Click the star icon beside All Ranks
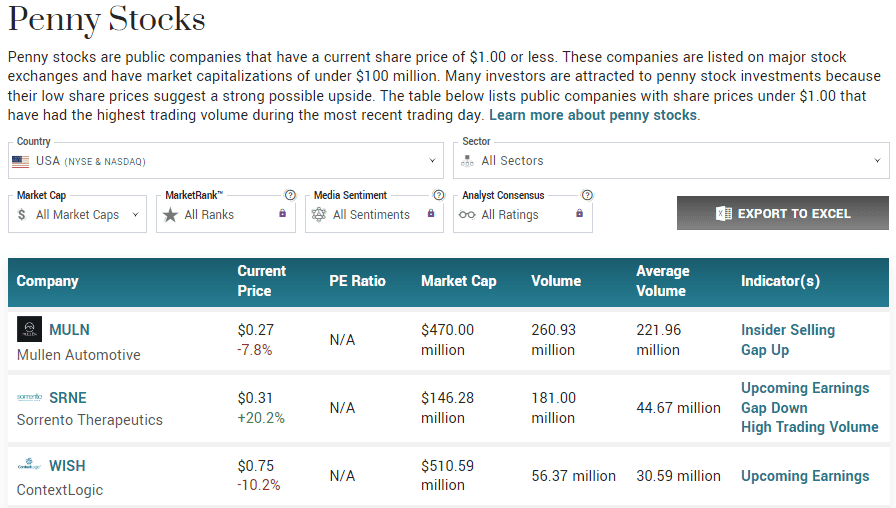The height and width of the screenshot is (508, 896). pyautogui.click(x=170, y=215)
